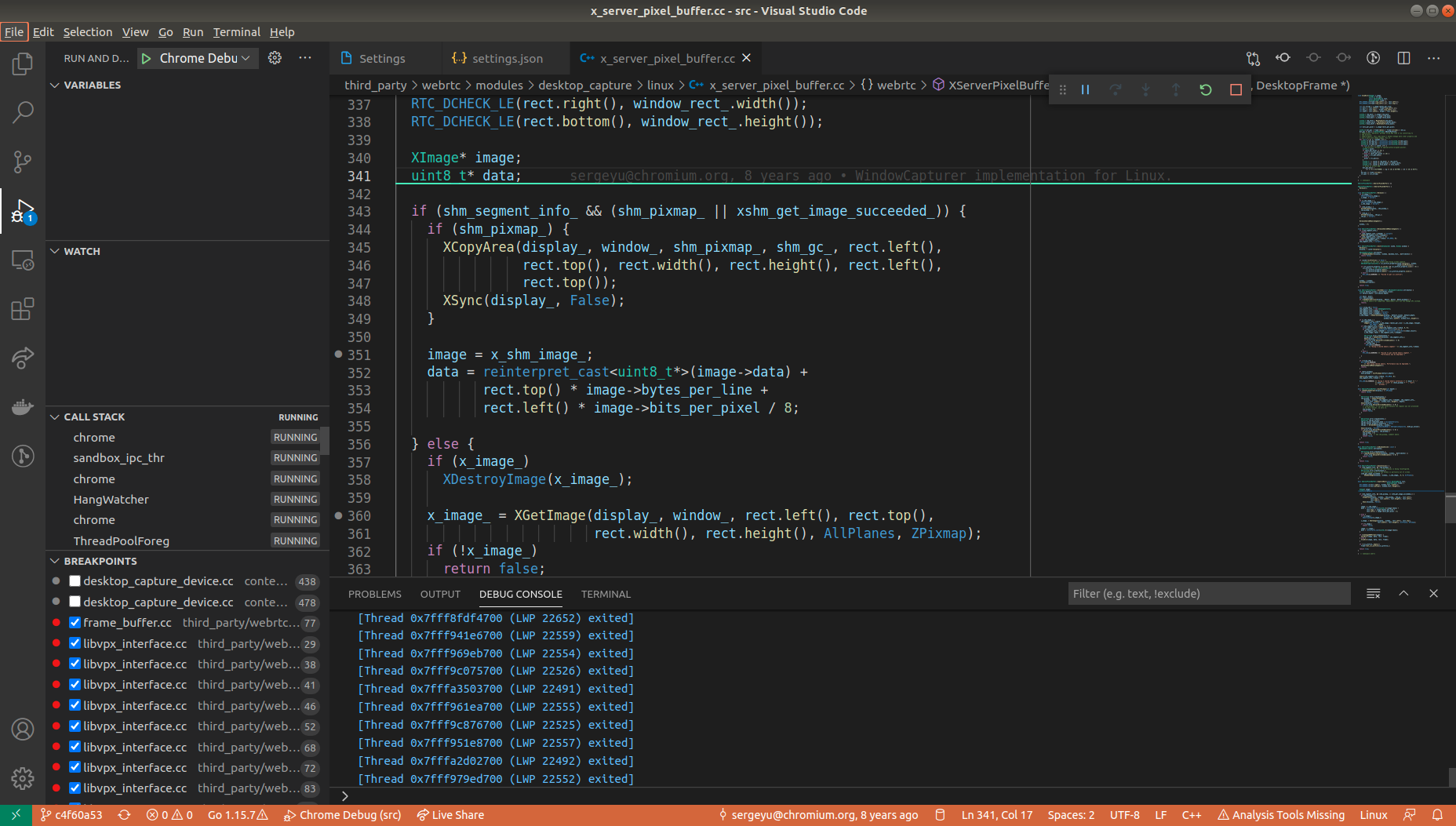Open launch.json via debug gear icon
The height and width of the screenshot is (826, 1456).
click(x=275, y=58)
